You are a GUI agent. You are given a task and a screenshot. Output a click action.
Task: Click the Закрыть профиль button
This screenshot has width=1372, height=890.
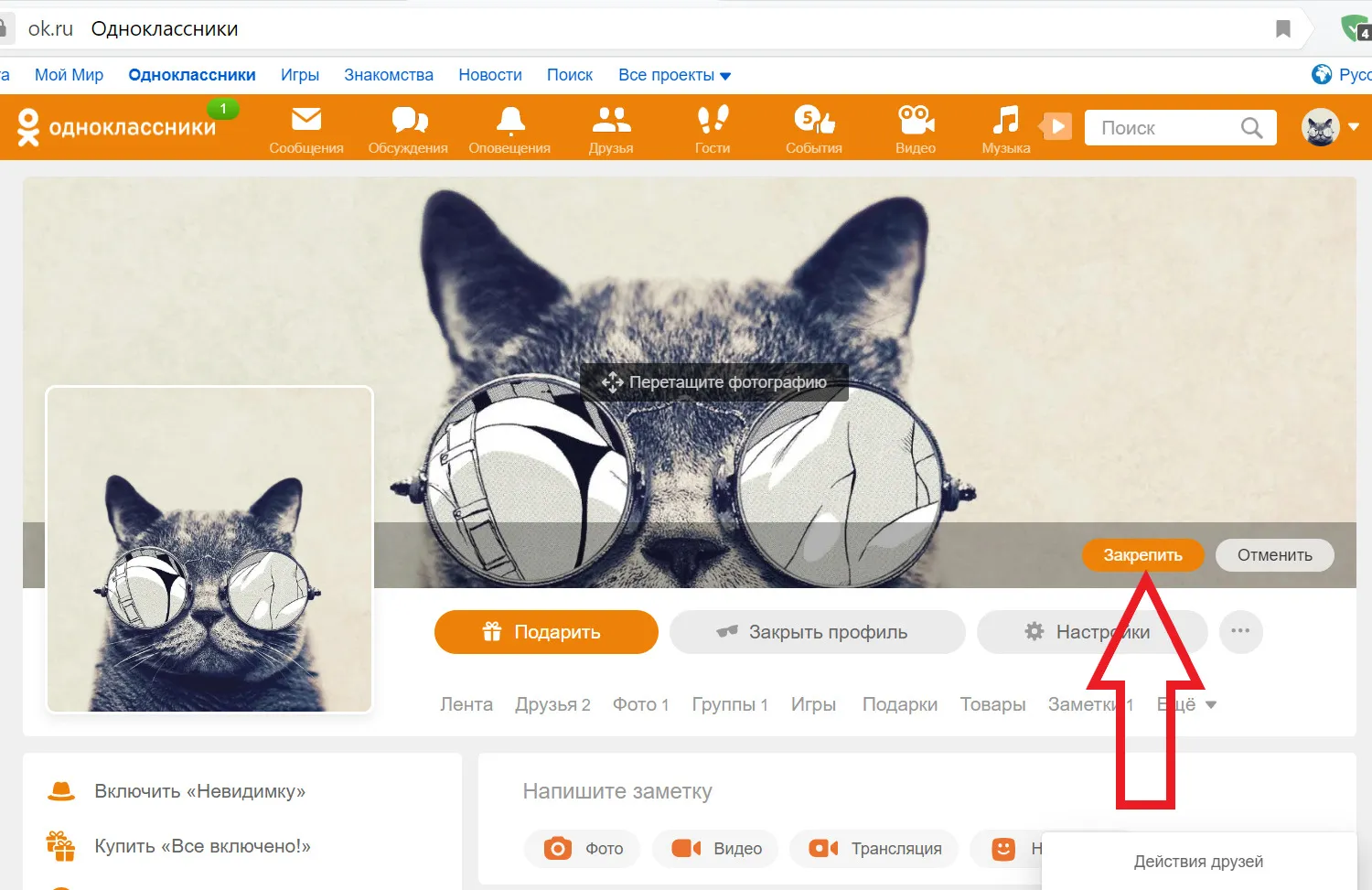click(817, 632)
